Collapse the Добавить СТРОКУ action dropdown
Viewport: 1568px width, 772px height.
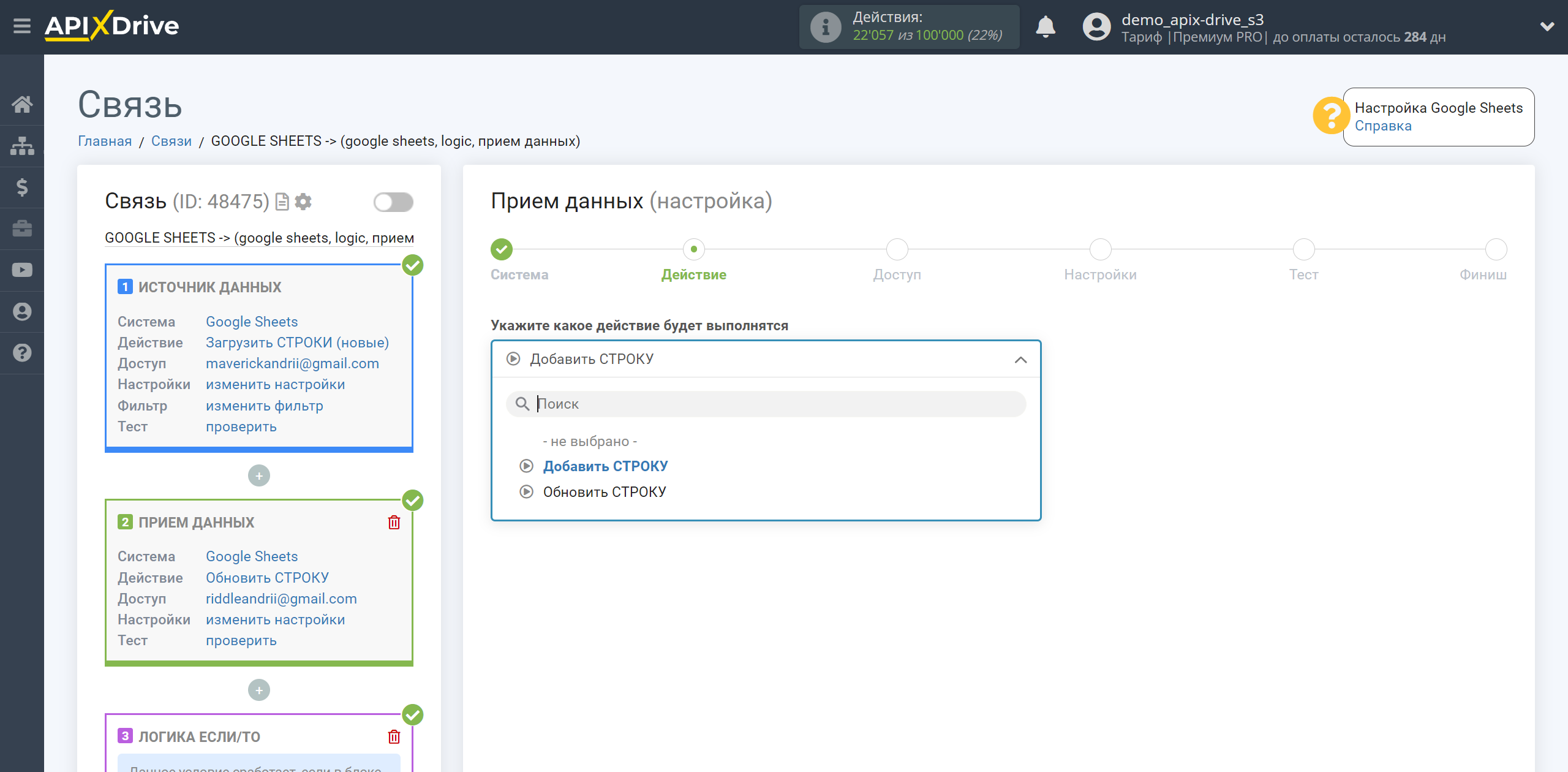[x=766, y=359]
